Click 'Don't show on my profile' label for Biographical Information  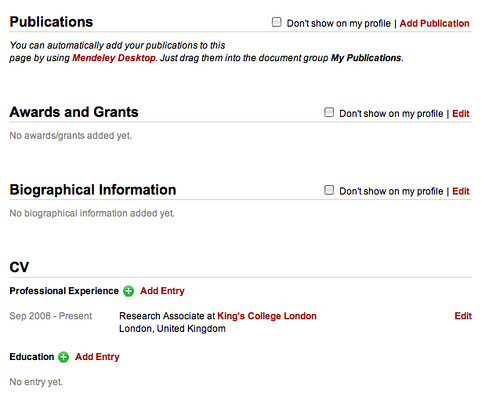[x=391, y=191]
